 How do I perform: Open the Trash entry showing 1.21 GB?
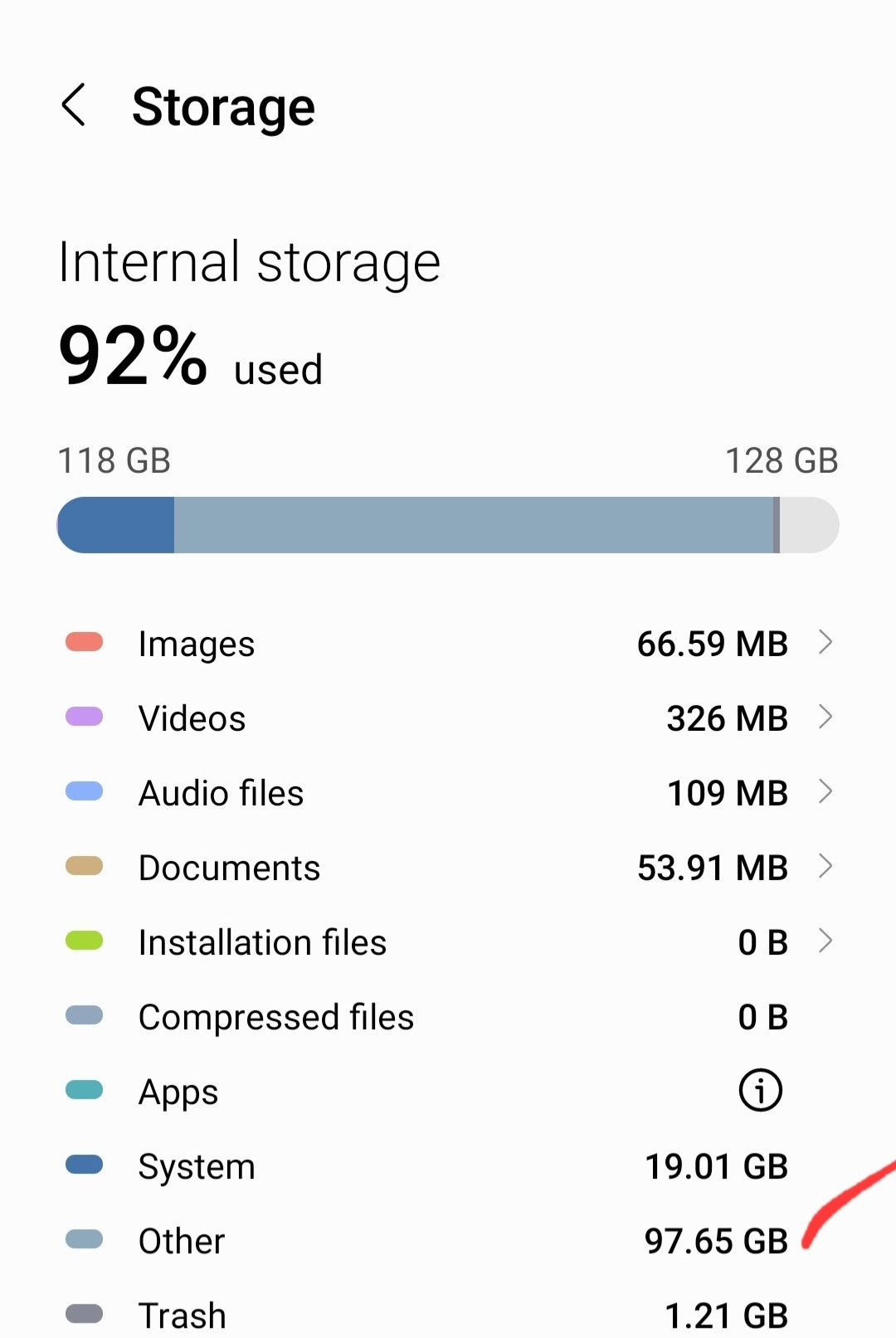click(448, 1315)
